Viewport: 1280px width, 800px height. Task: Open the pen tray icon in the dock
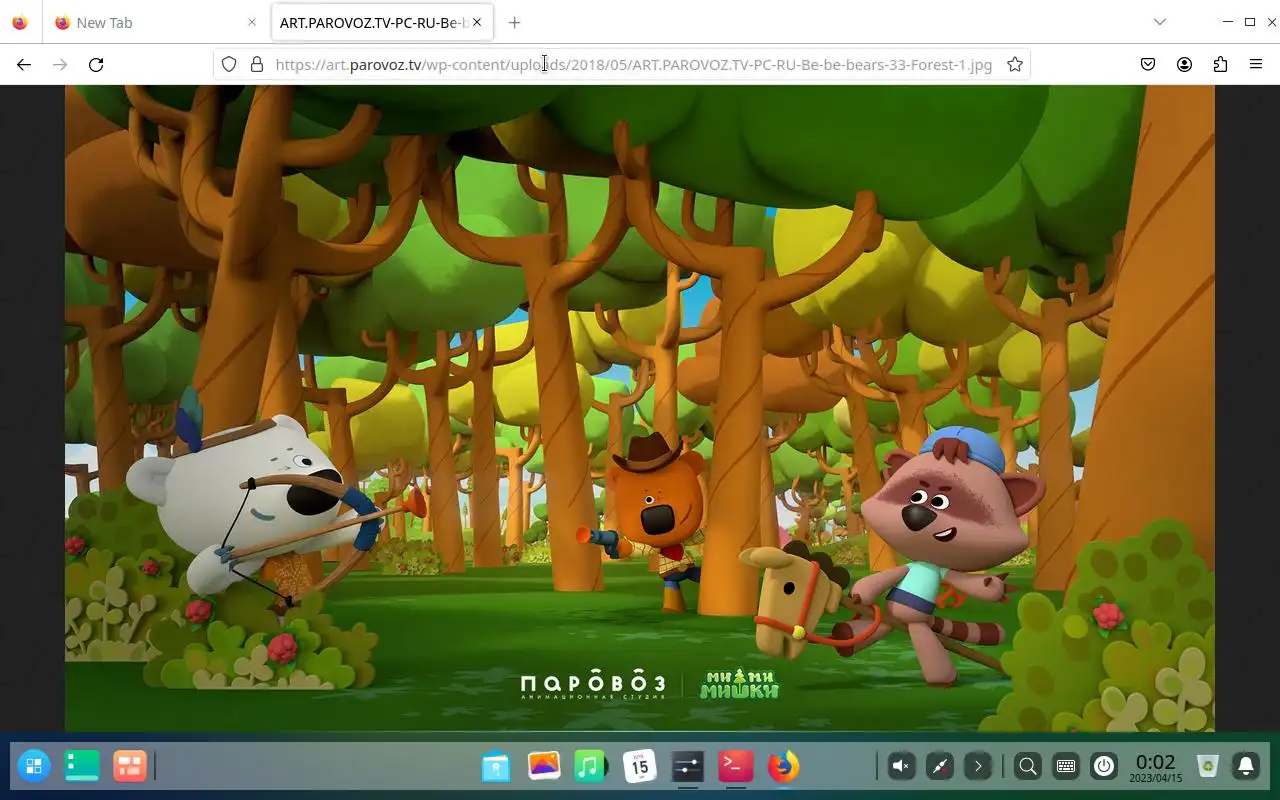[x=940, y=767]
